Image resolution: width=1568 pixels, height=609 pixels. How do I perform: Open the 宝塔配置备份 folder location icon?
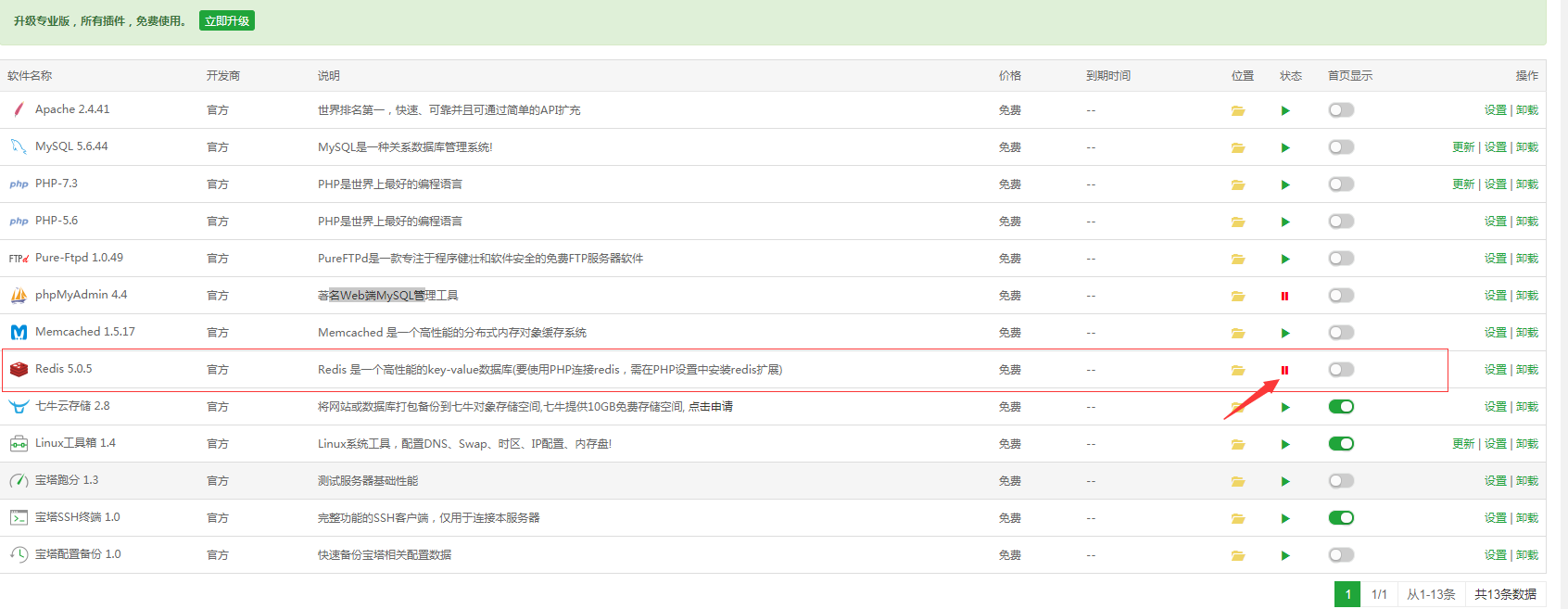(1238, 555)
